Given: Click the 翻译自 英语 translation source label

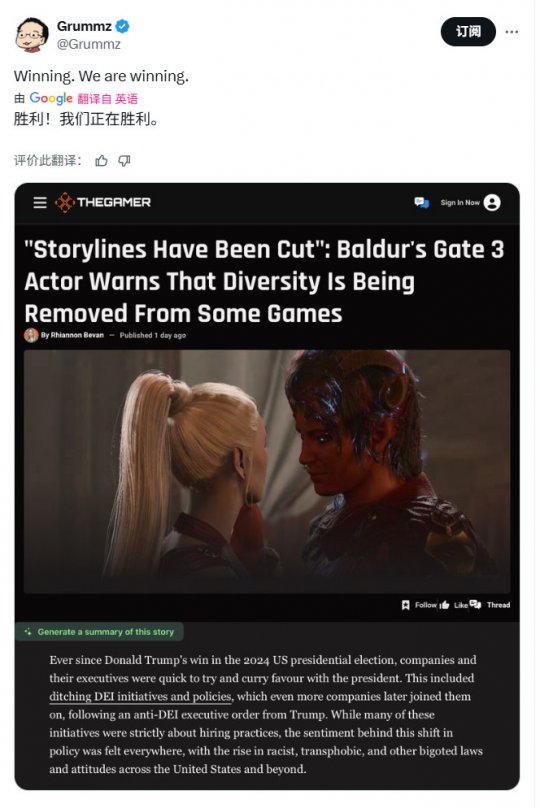Looking at the screenshot, I should coord(107,98).
